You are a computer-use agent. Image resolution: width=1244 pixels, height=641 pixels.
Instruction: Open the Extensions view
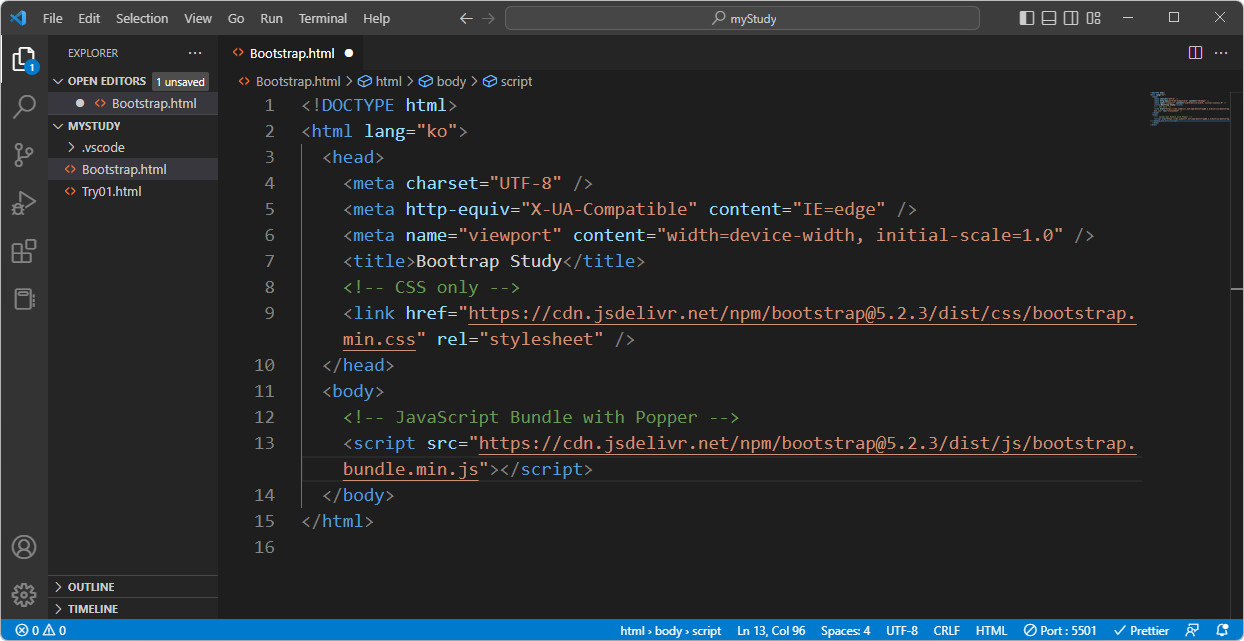pos(24,251)
